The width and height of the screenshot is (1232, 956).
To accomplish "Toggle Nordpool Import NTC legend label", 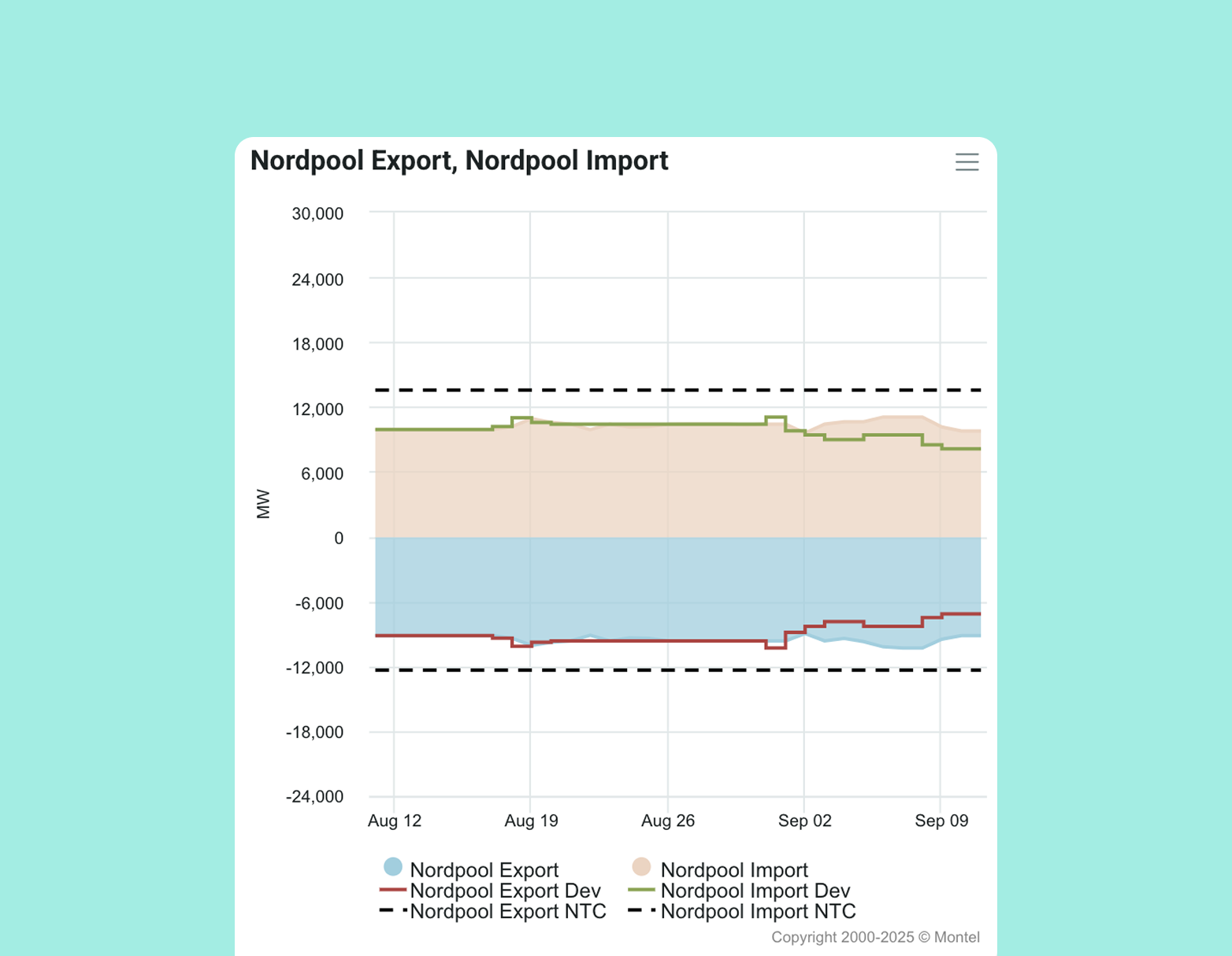I will 758,911.
